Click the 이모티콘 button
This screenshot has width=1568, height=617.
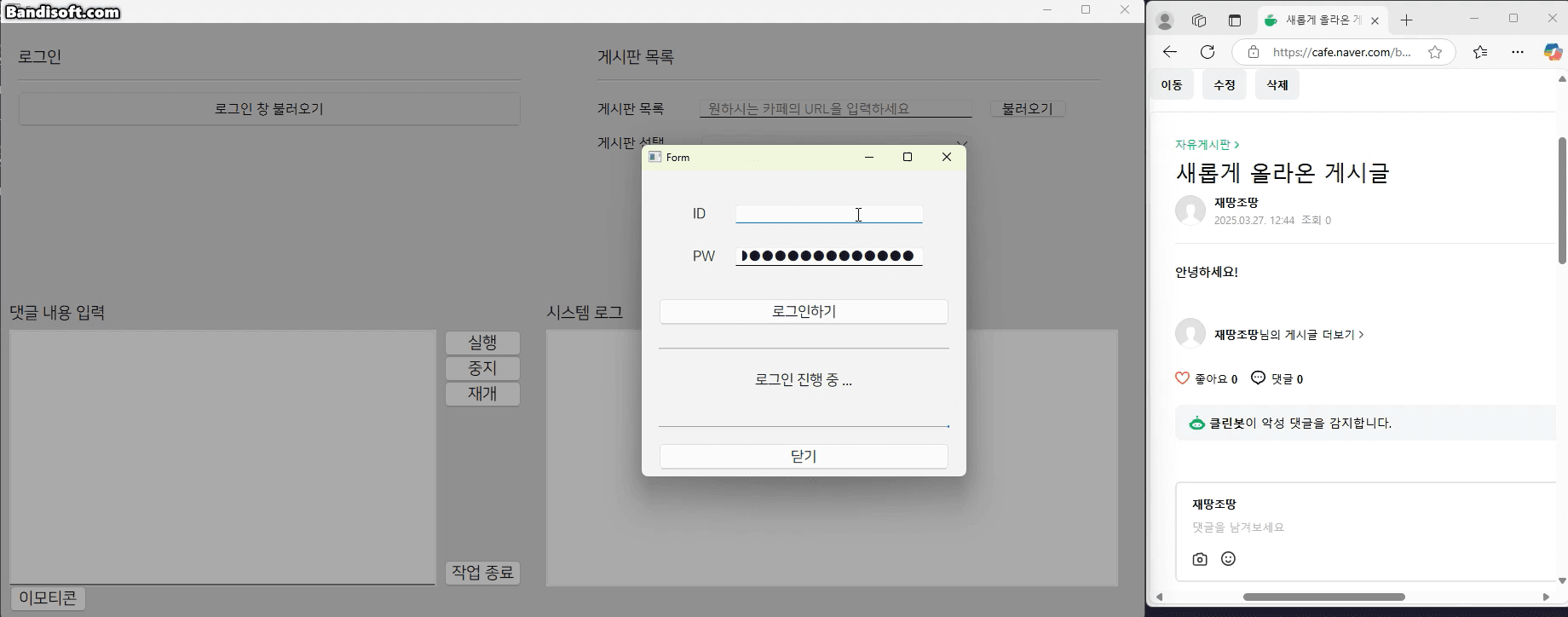(48, 598)
